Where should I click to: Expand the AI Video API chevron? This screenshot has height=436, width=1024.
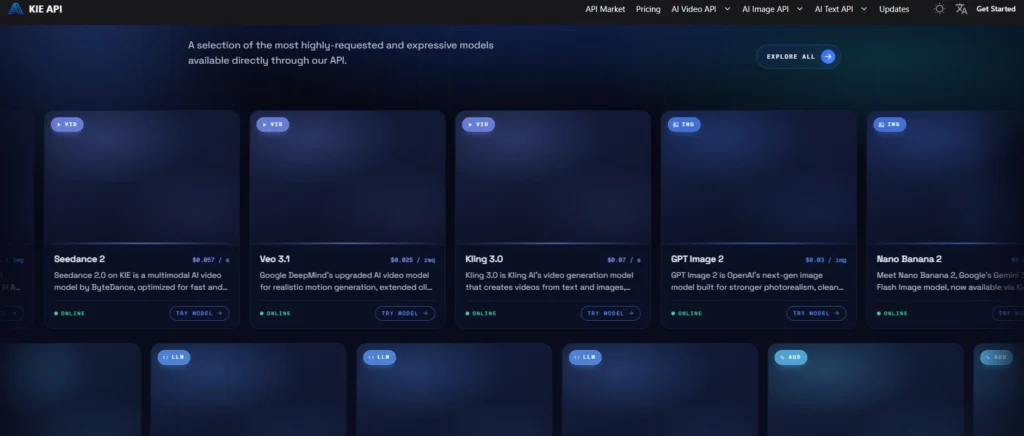coord(727,9)
